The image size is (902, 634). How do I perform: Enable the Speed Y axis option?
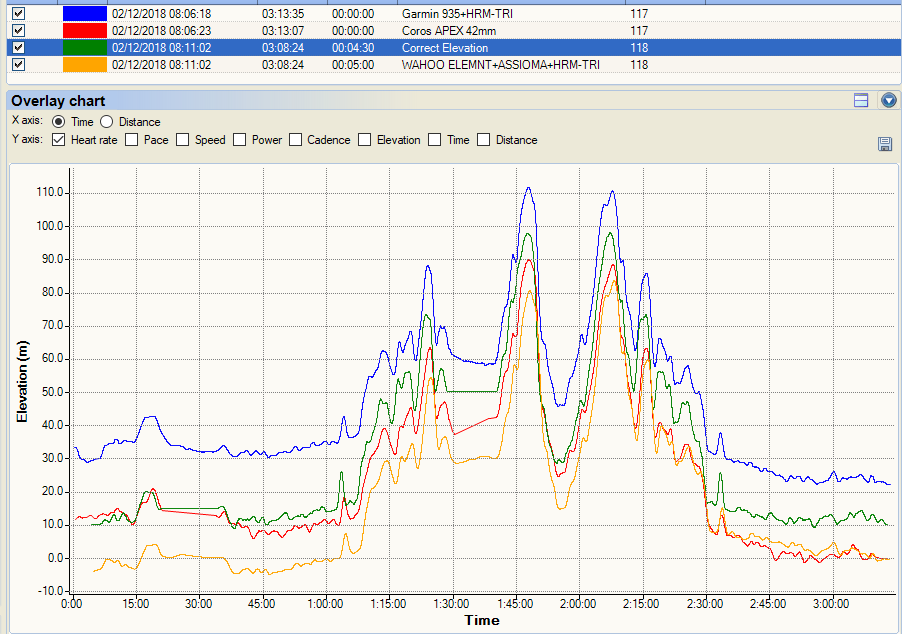click(182, 140)
